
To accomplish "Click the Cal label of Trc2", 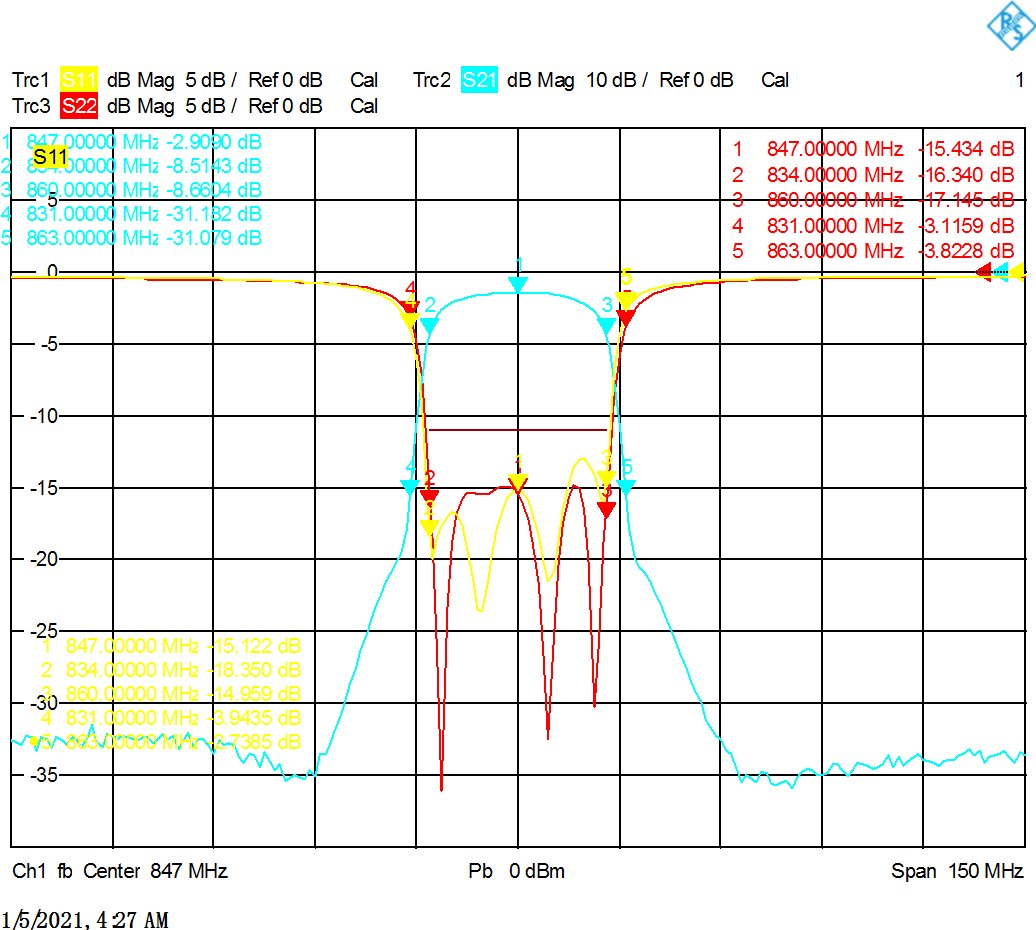I will click(x=775, y=80).
